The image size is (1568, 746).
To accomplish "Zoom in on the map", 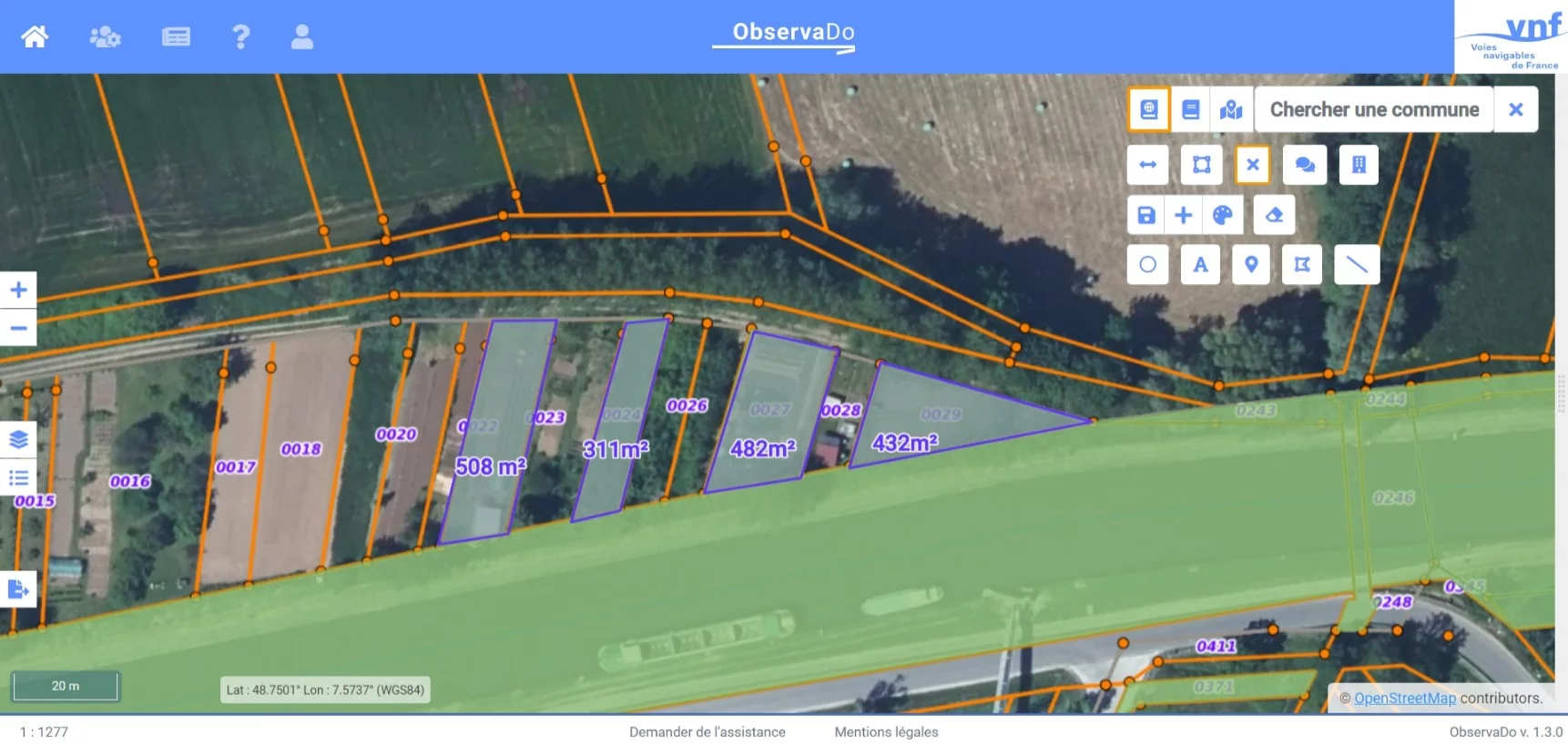I will 18,290.
